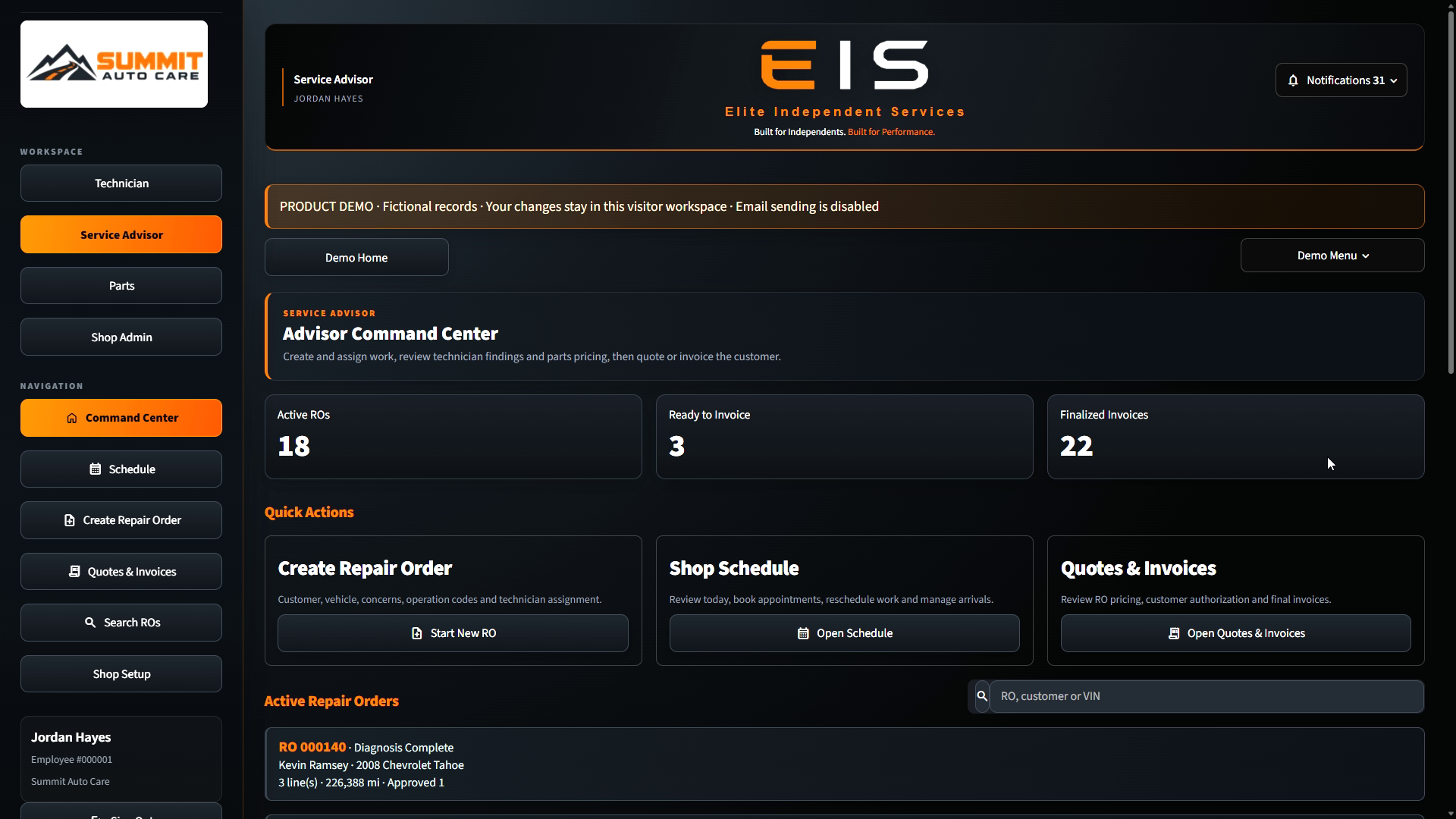Click the Open Quotes & Invoices button
This screenshot has width=1456, height=819.
click(1235, 633)
